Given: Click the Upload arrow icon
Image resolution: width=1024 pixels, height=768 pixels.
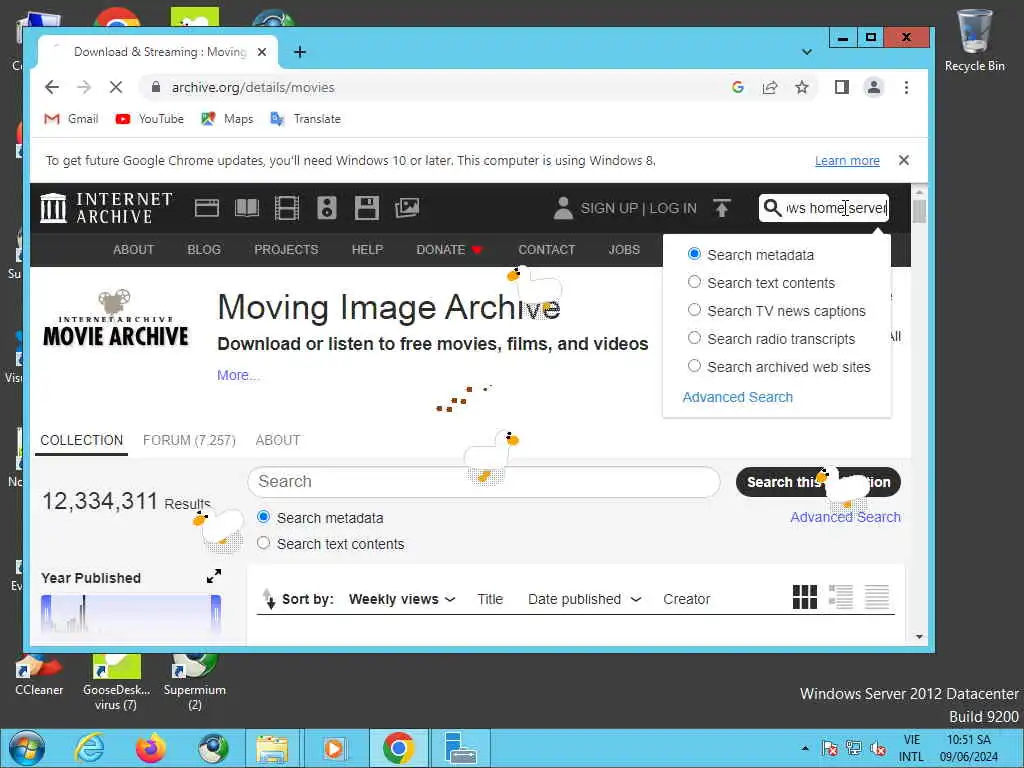Looking at the screenshot, I should click(722, 208).
